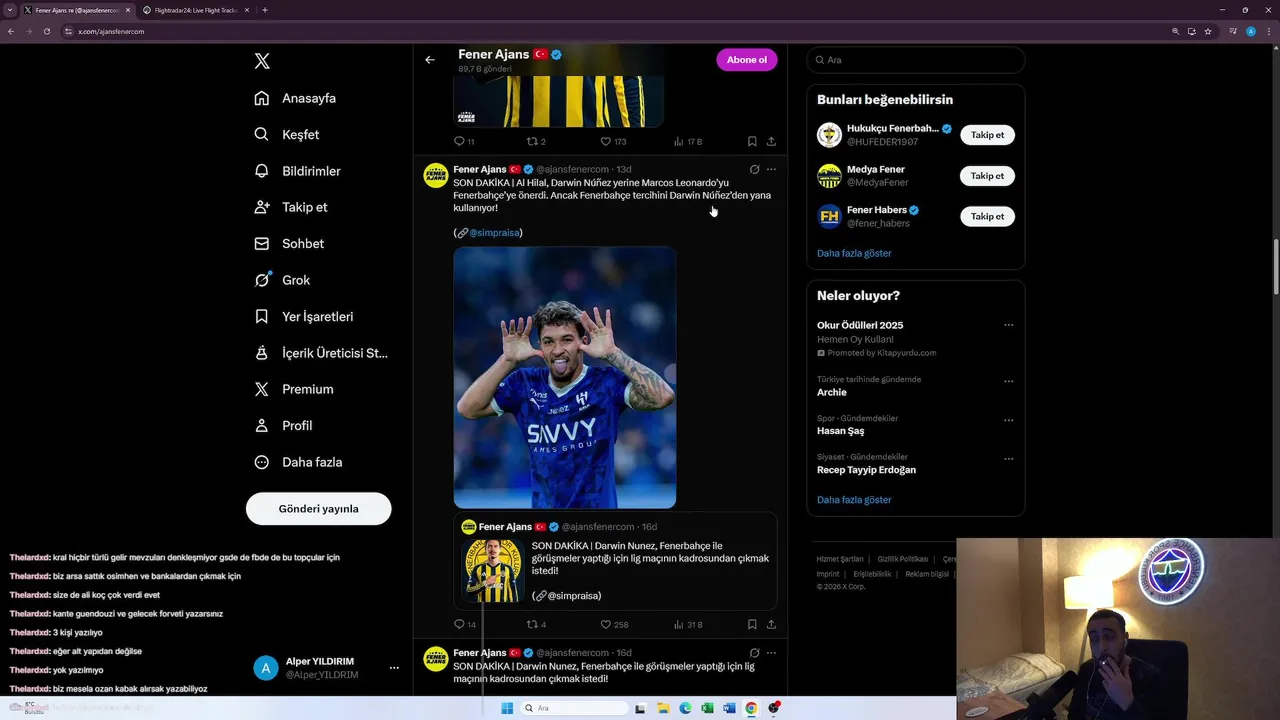
Task: Open Daha fazla menu in sidebar
Action: pyautogui.click(x=298, y=462)
